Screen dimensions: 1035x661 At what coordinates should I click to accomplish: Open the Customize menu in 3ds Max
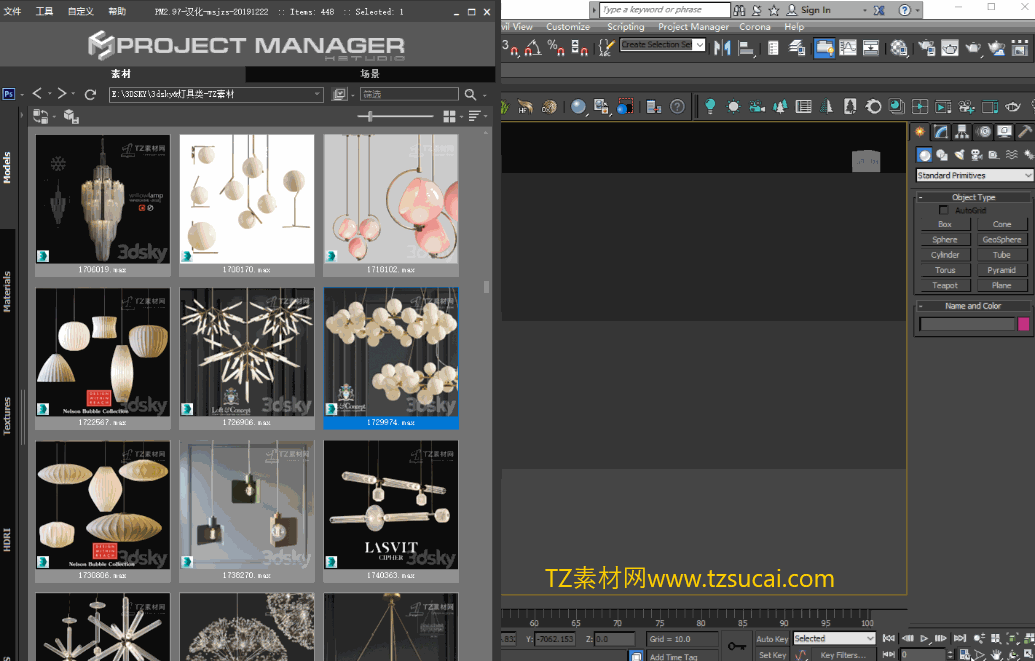pos(568,26)
